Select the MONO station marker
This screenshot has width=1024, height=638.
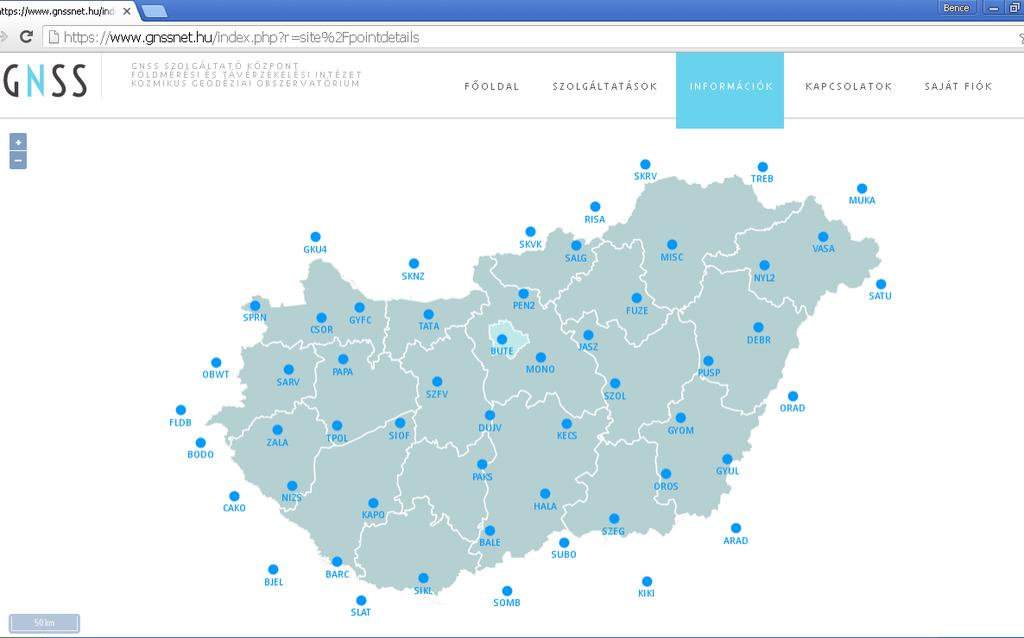point(541,358)
